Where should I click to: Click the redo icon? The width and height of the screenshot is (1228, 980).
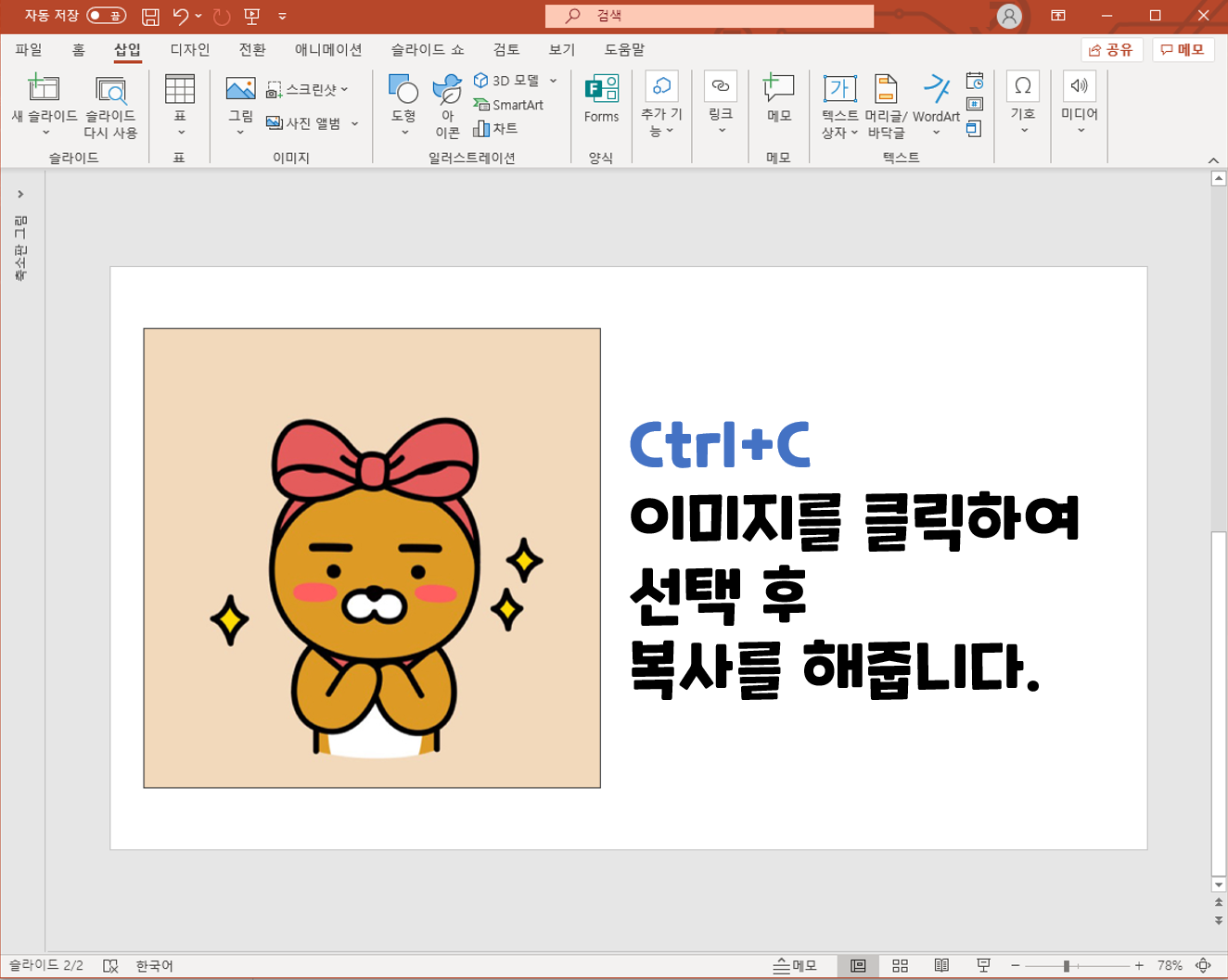(221, 16)
